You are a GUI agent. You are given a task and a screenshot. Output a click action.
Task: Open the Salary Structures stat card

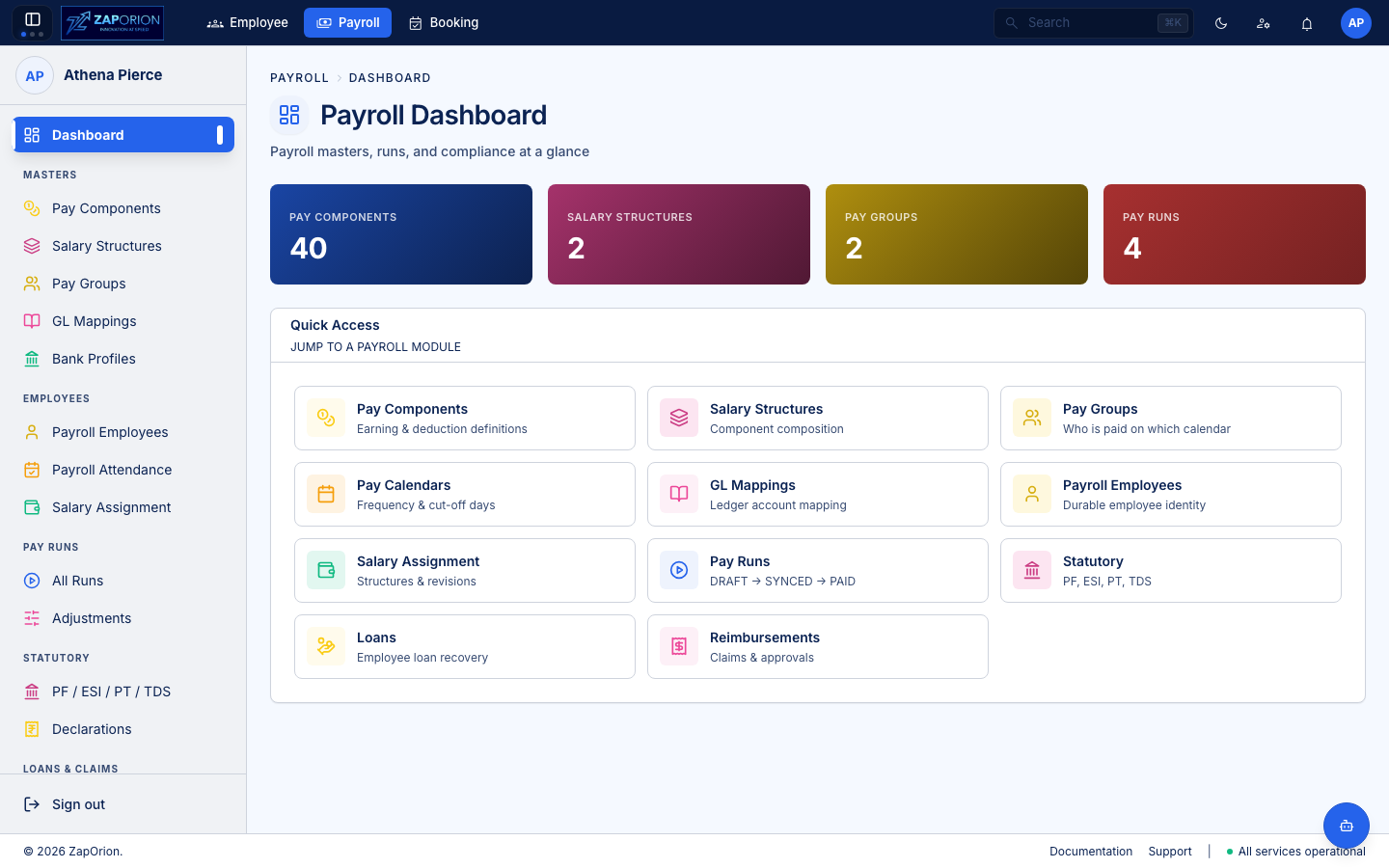coord(679,234)
